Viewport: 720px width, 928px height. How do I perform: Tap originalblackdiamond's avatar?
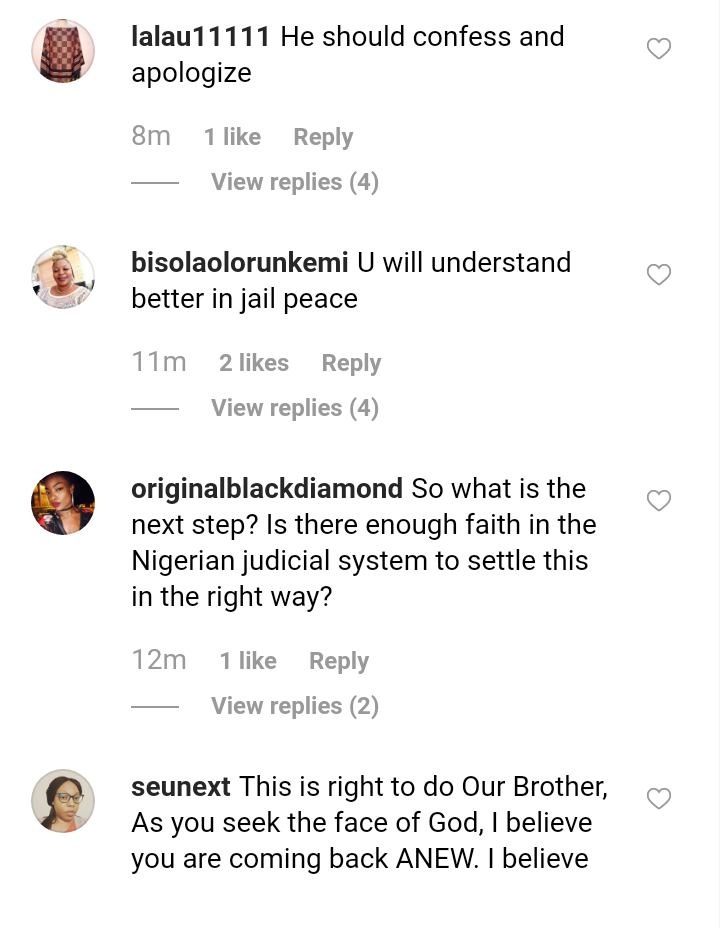click(x=63, y=503)
